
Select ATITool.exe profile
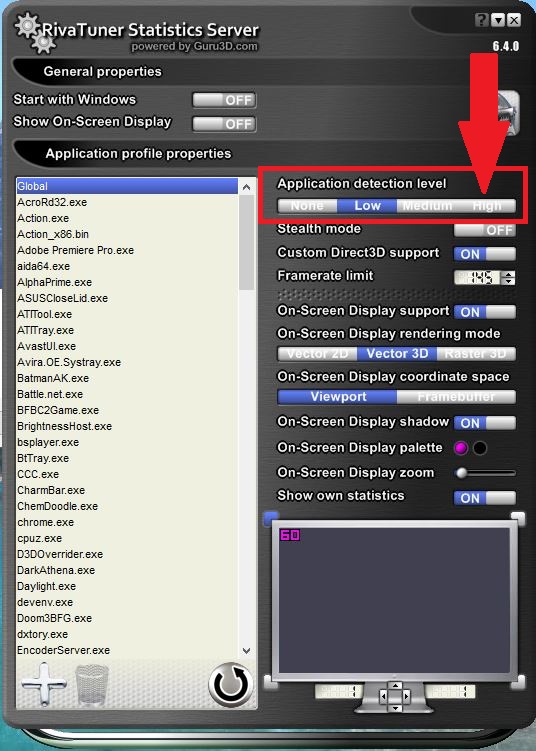click(x=127, y=314)
